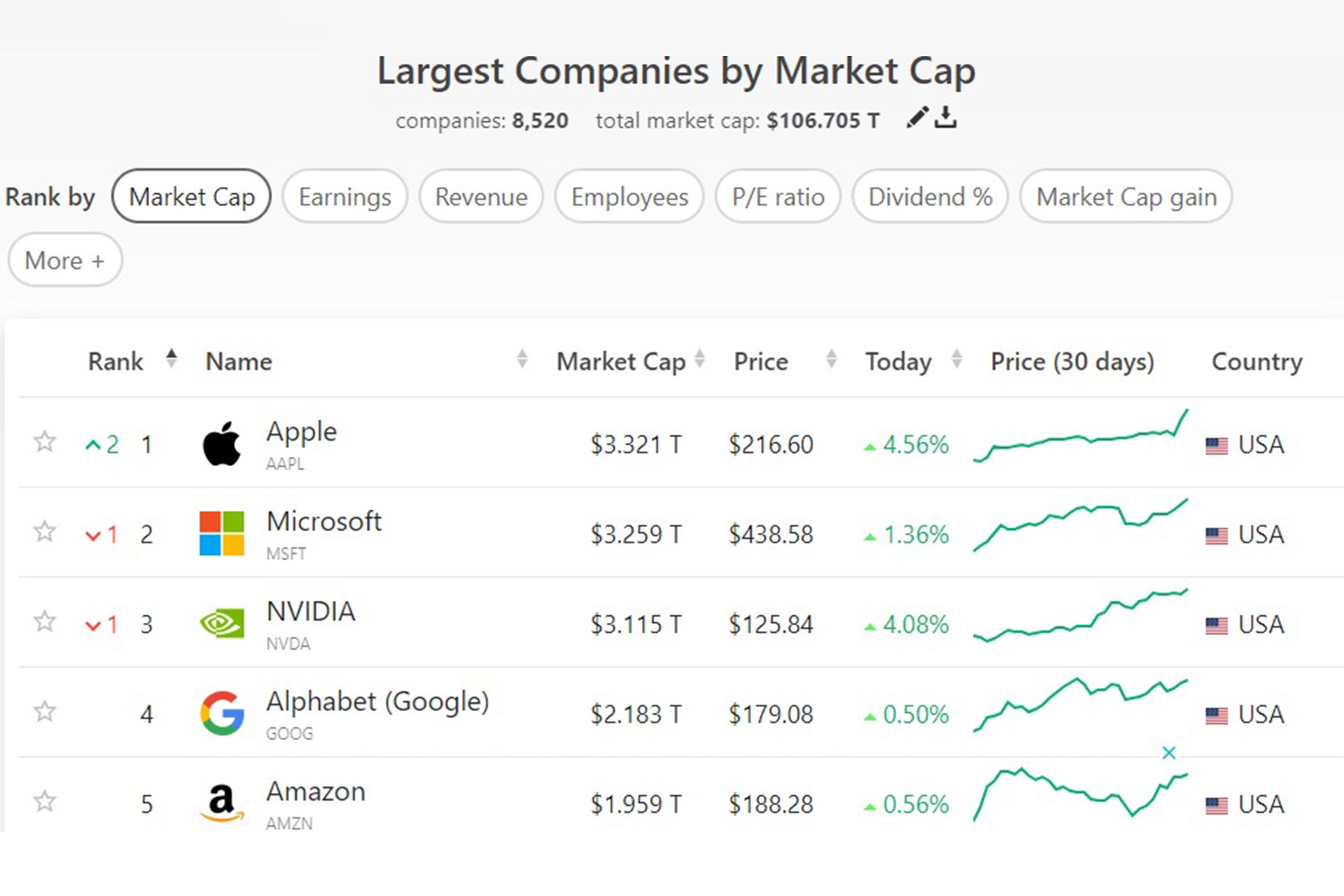Image resolution: width=1344 pixels, height=896 pixels.
Task: Favorite Apple with its star toggle
Action: (45, 442)
